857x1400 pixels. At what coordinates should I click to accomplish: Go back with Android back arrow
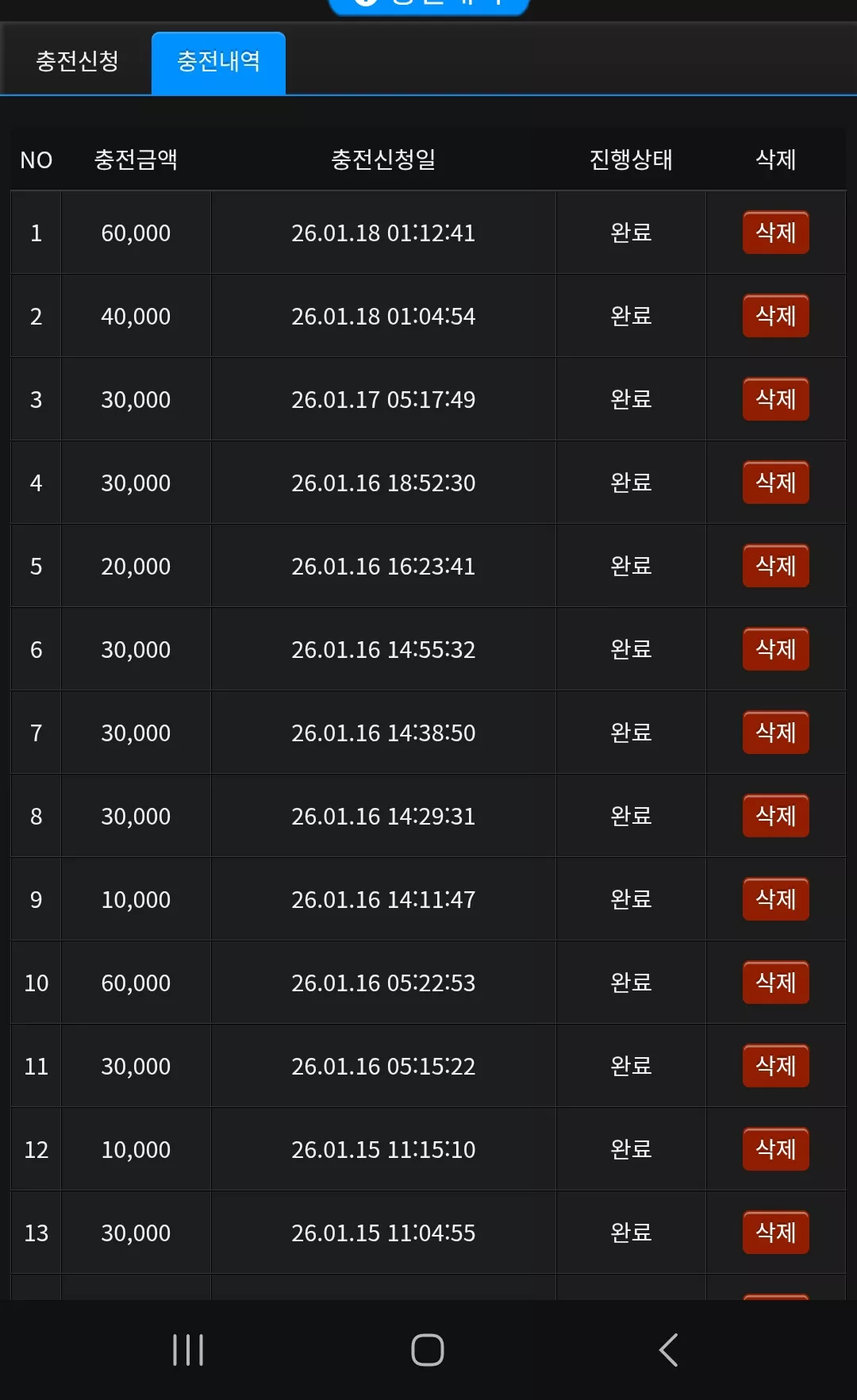[668, 1350]
